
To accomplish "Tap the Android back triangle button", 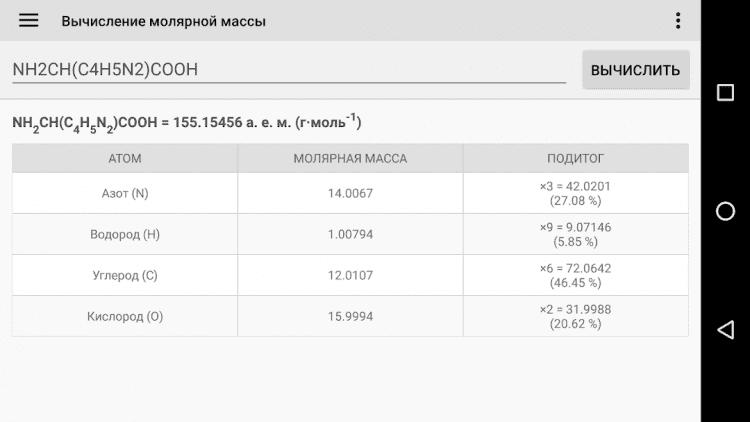I will coord(726,329).
